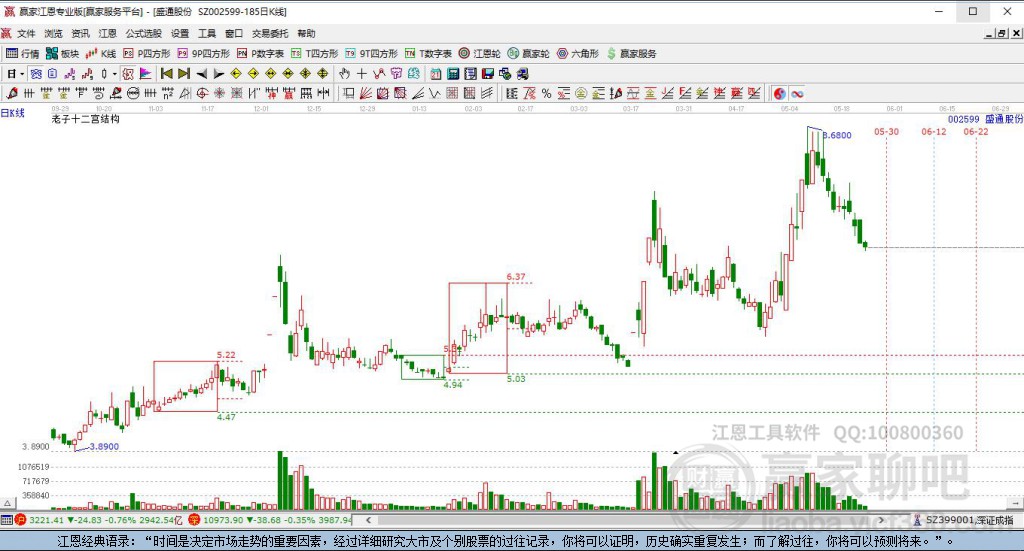Open the 六角形 hexagon tool

pyautogui.click(x=577, y=54)
